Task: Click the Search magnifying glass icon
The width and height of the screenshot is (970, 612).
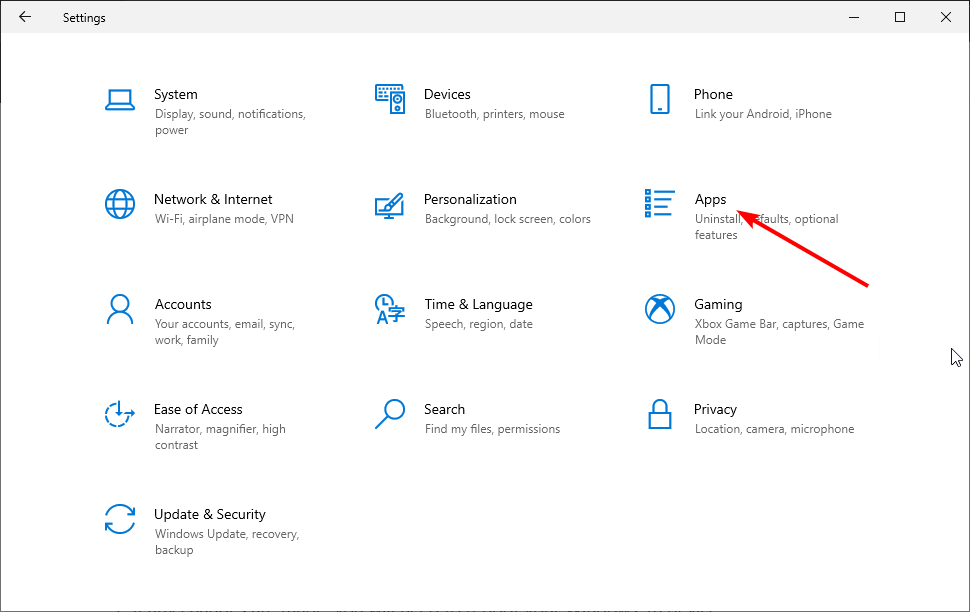Action: click(x=389, y=414)
